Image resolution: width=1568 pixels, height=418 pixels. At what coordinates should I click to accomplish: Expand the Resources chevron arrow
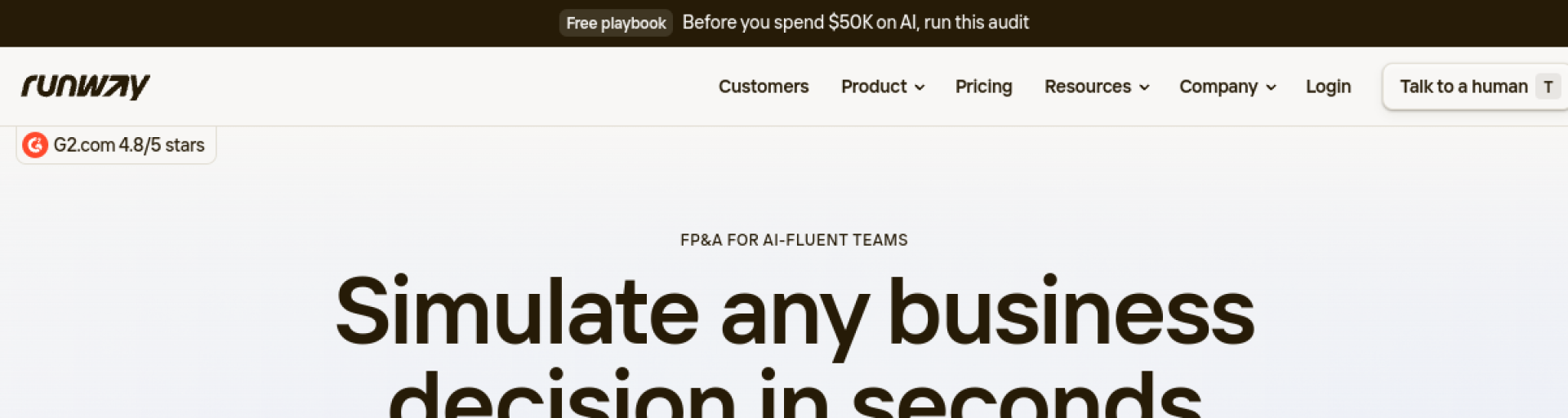(1144, 87)
